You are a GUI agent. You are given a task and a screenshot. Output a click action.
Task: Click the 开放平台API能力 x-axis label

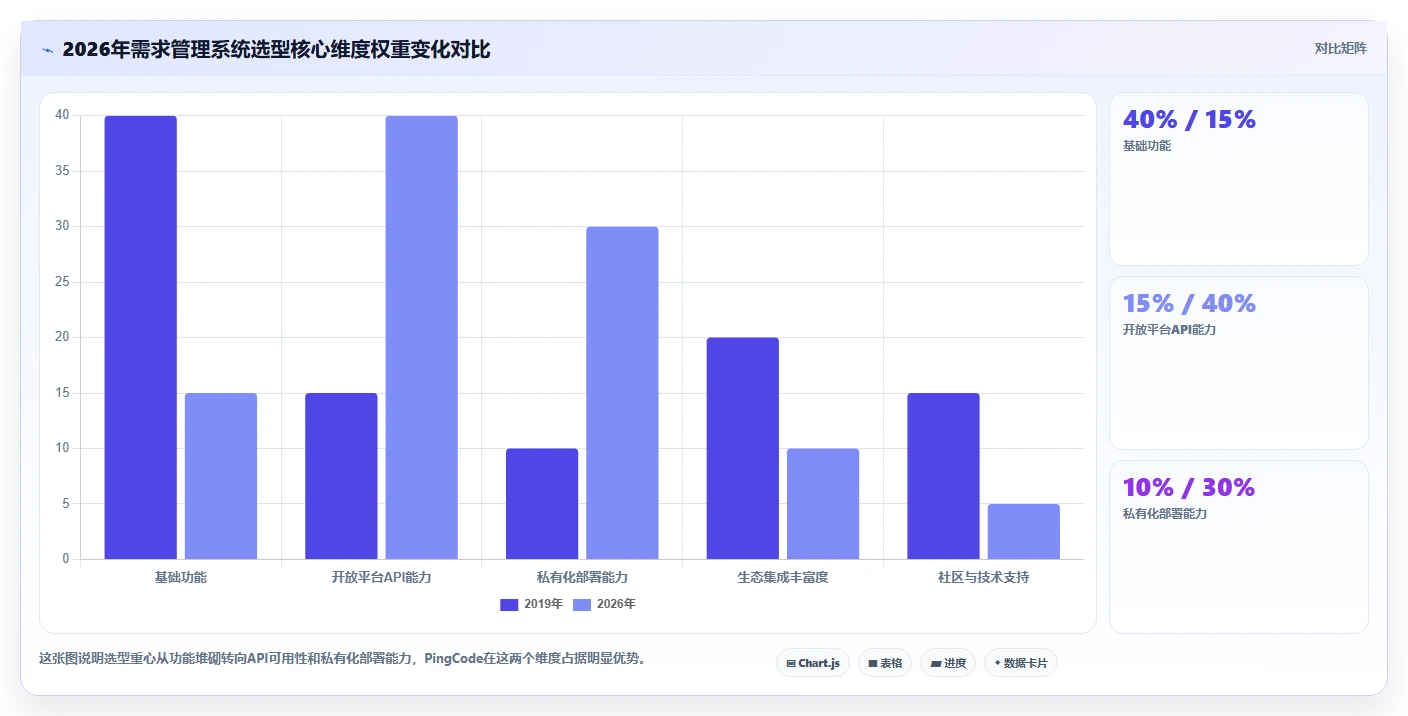tap(382, 577)
